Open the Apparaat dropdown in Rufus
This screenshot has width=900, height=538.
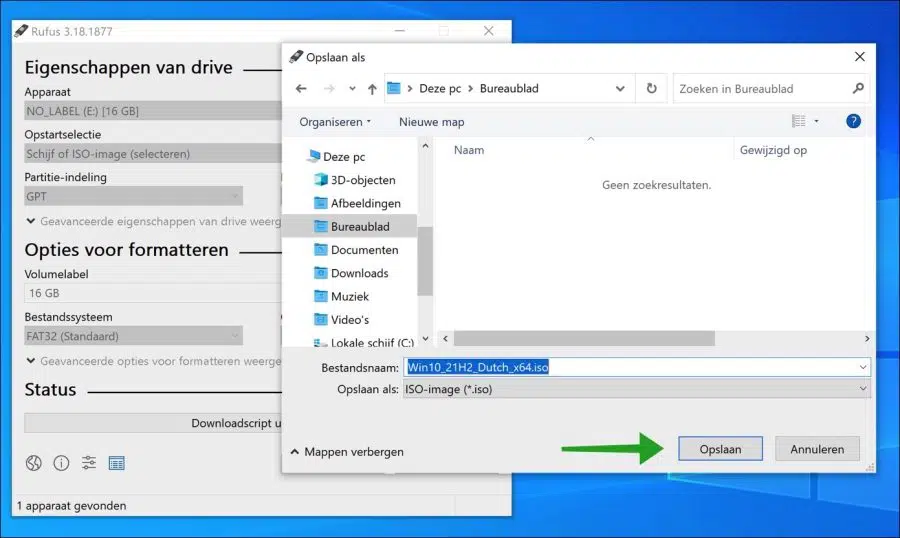153,111
